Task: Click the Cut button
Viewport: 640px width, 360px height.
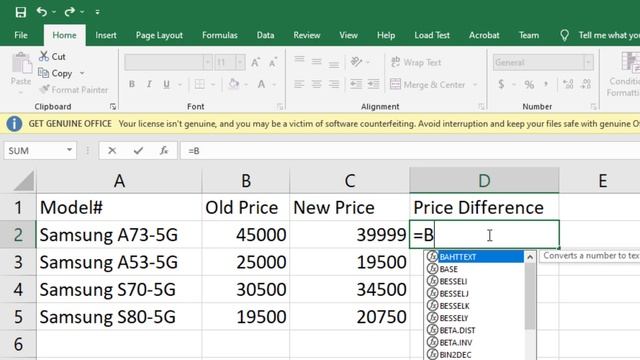Action: 52,56
